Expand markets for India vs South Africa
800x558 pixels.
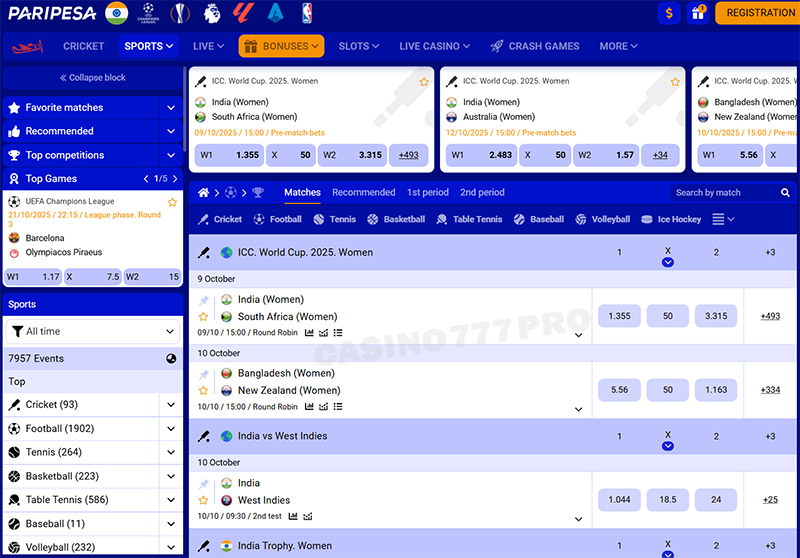click(579, 335)
